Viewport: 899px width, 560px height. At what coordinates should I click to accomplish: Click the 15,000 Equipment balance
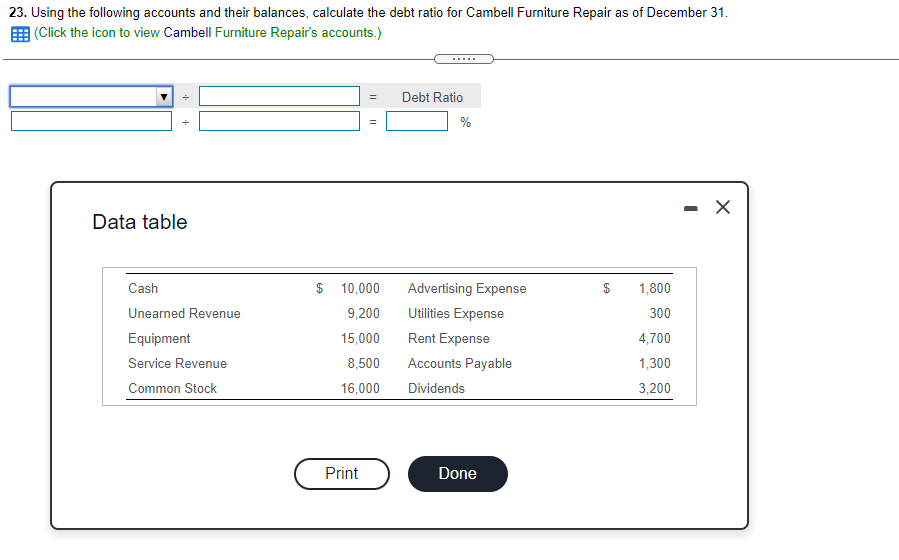[360, 339]
